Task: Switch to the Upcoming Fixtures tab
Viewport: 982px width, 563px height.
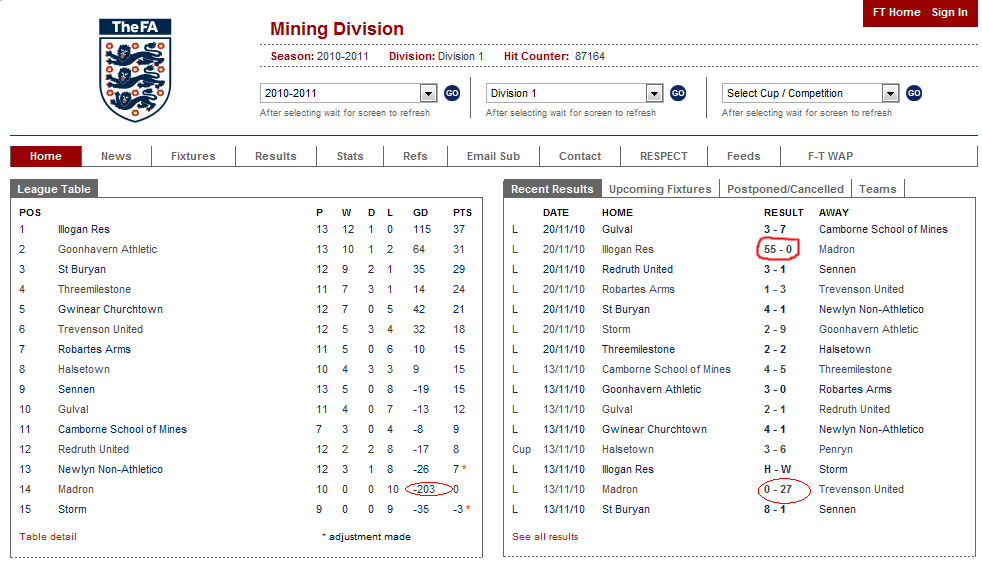Action: (660, 189)
